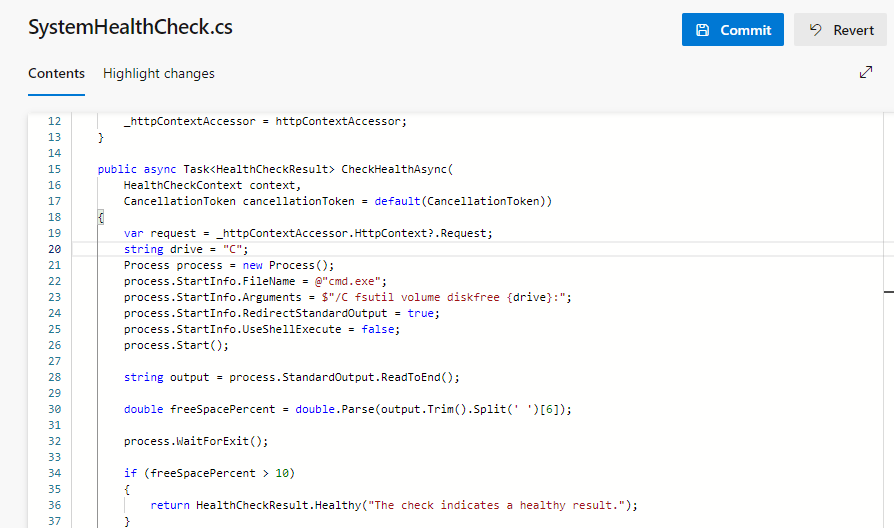The width and height of the screenshot is (894, 528).
Task: Click the 'HealthCheckContext context,' parameter line
Action: [x=212, y=185]
